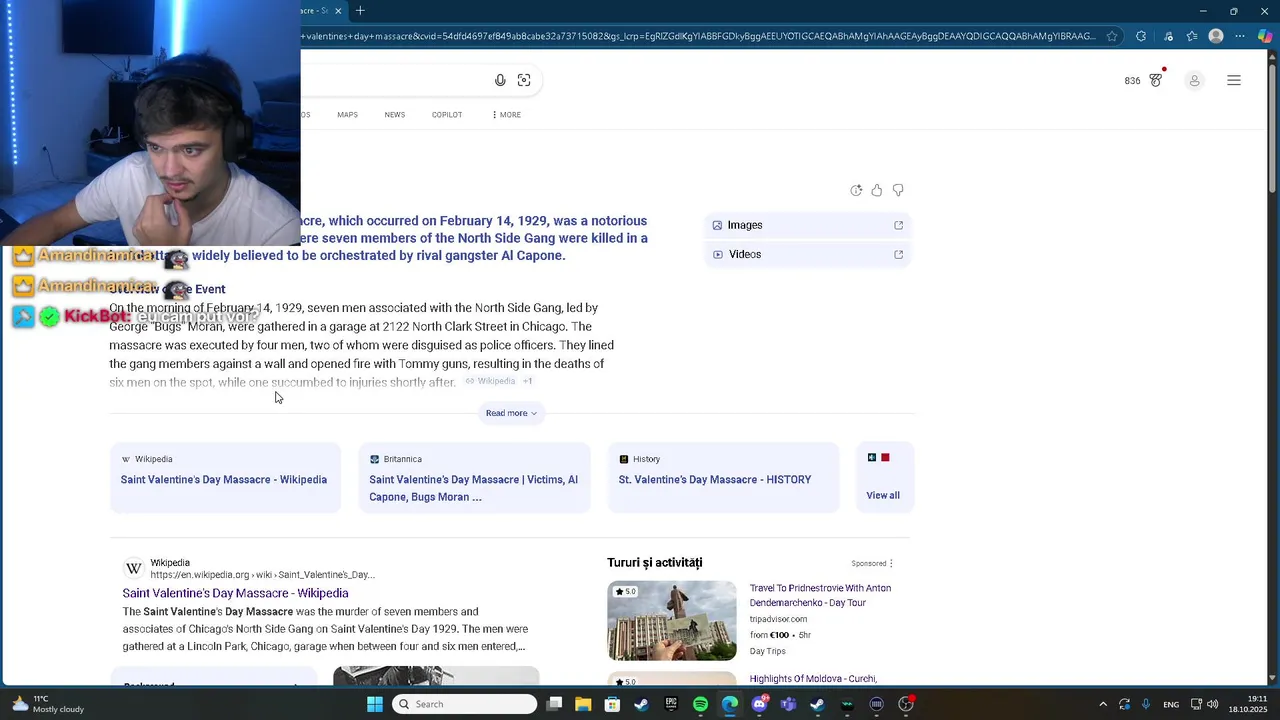Open the weather widget Mostly cloudy
1280x720 pixels.
48,704
